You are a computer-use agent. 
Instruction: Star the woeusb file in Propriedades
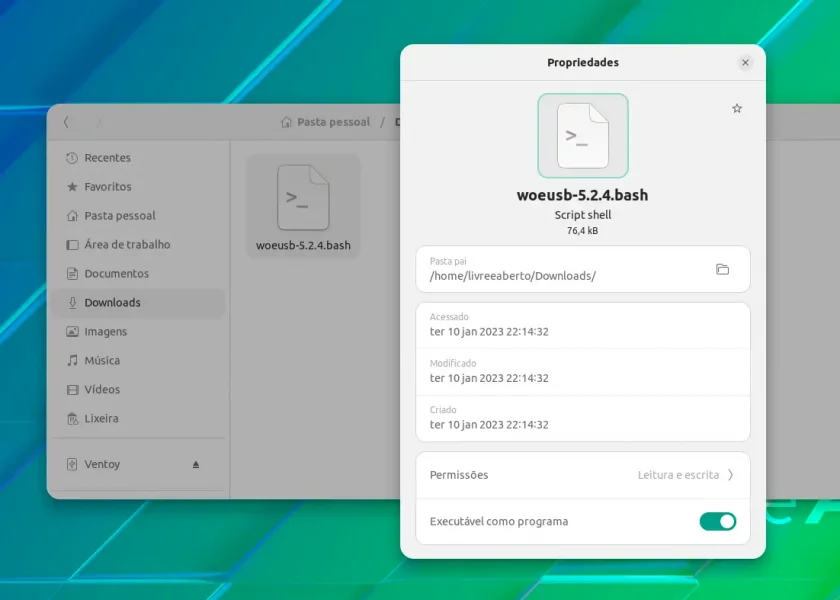tap(737, 108)
